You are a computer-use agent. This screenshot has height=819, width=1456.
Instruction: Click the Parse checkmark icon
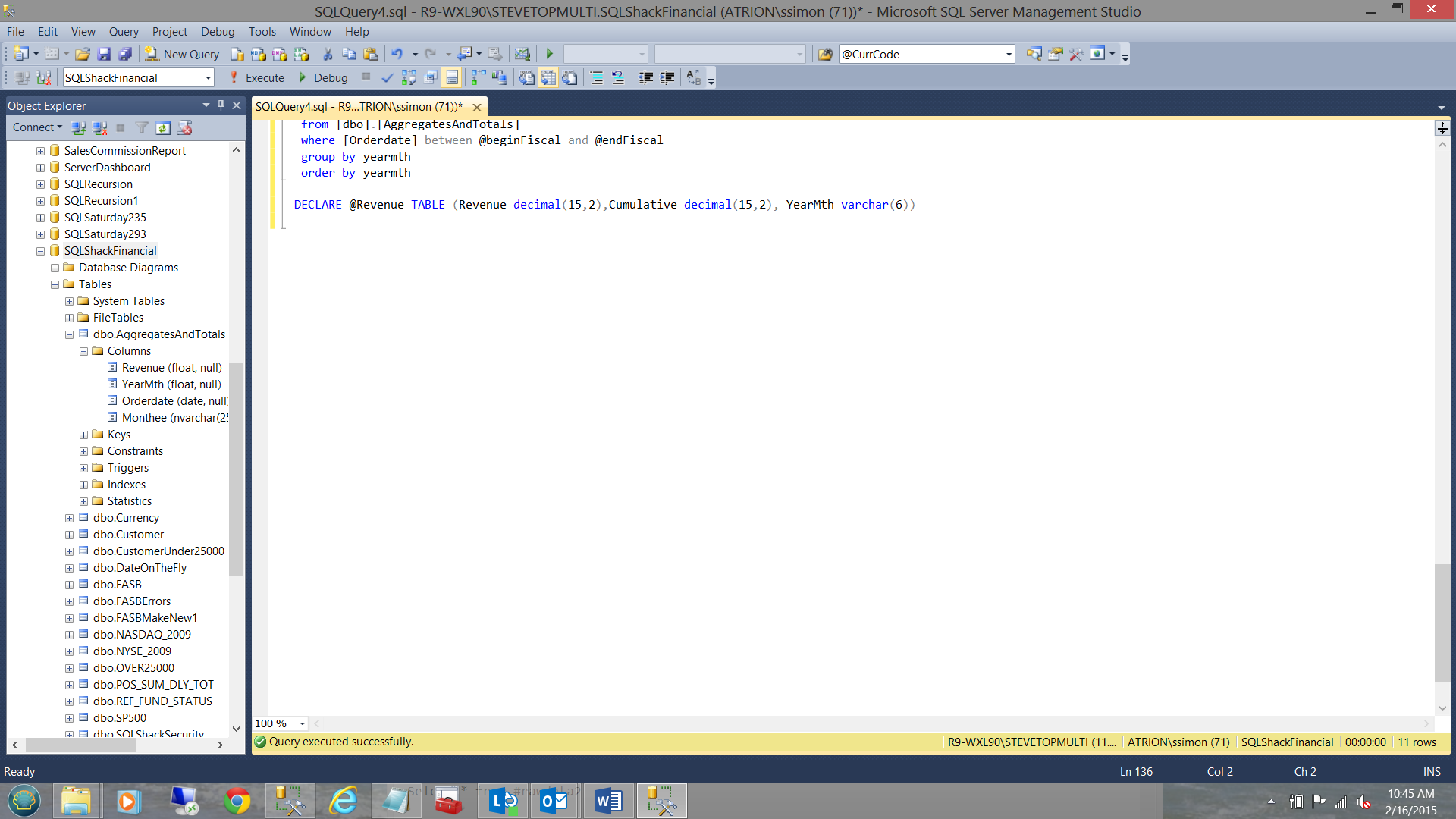pyautogui.click(x=387, y=78)
